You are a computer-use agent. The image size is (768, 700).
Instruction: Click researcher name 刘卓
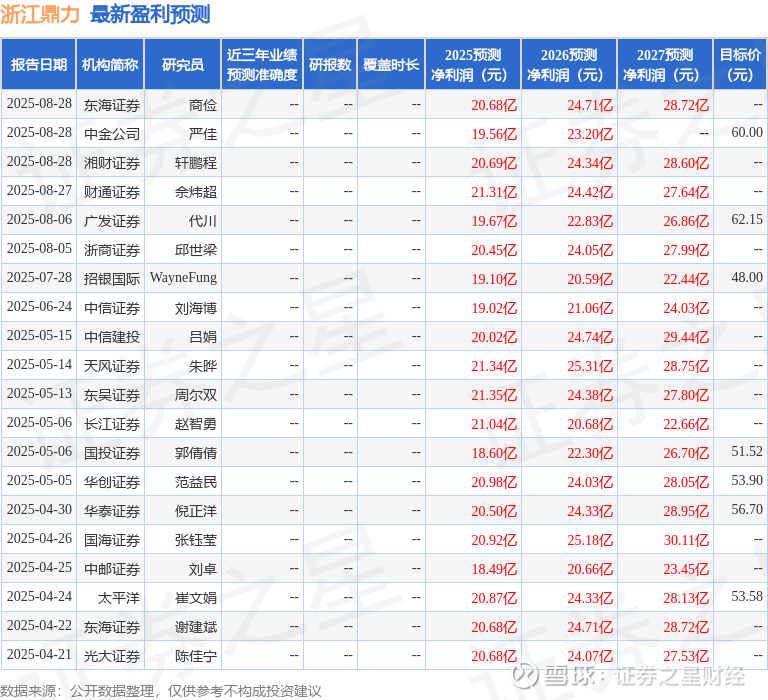202,569
